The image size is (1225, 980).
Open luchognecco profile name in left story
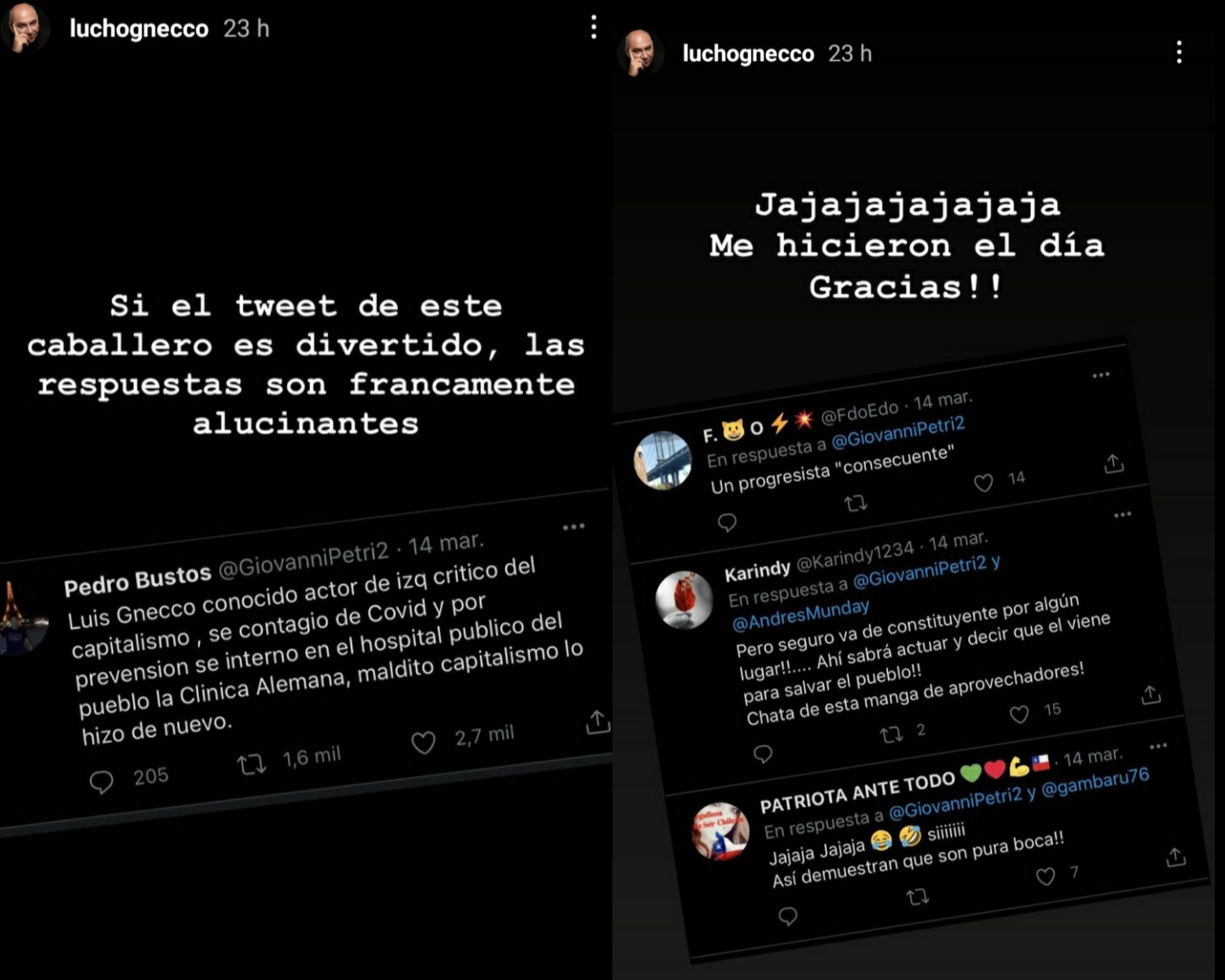tap(139, 29)
